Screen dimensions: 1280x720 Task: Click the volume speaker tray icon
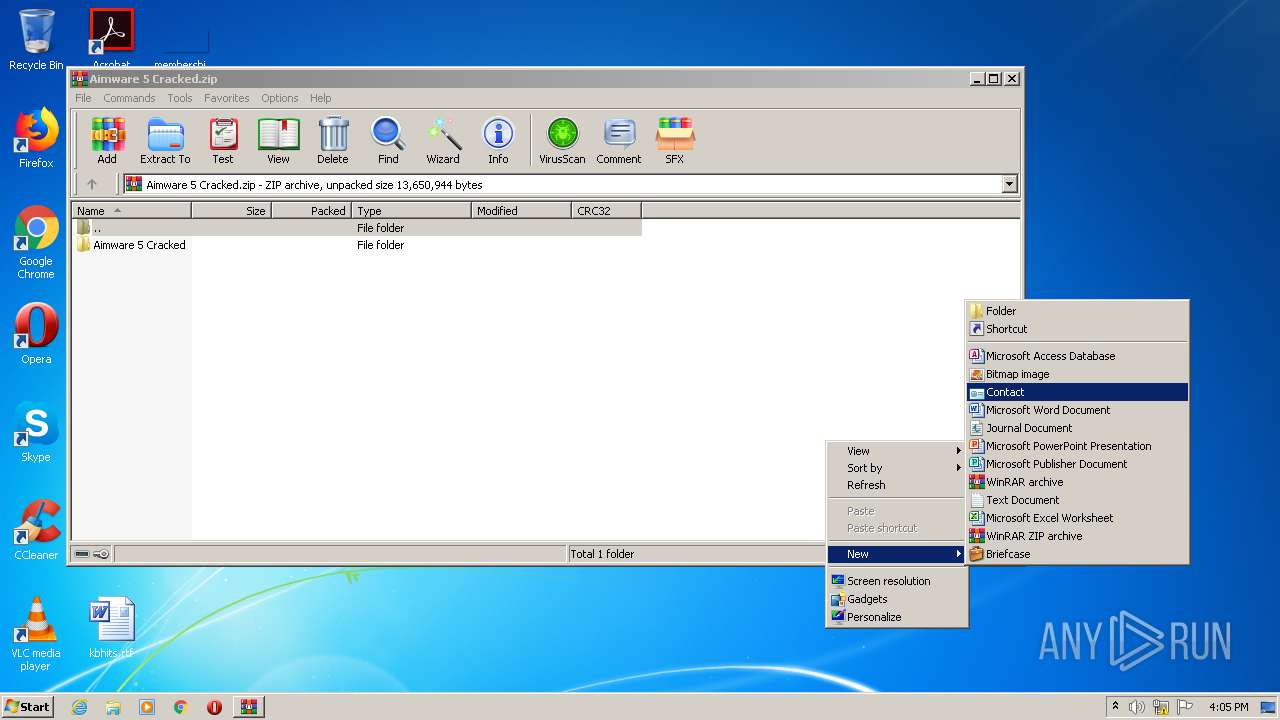click(x=1137, y=707)
